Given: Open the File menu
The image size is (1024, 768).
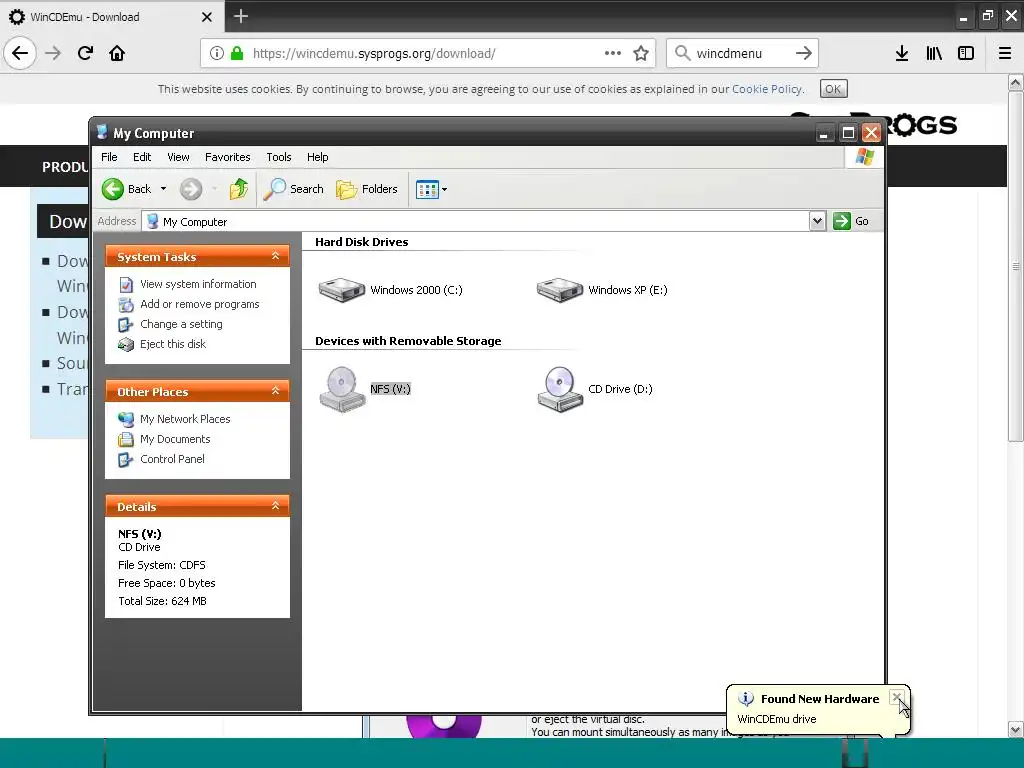Looking at the screenshot, I should coord(109,157).
